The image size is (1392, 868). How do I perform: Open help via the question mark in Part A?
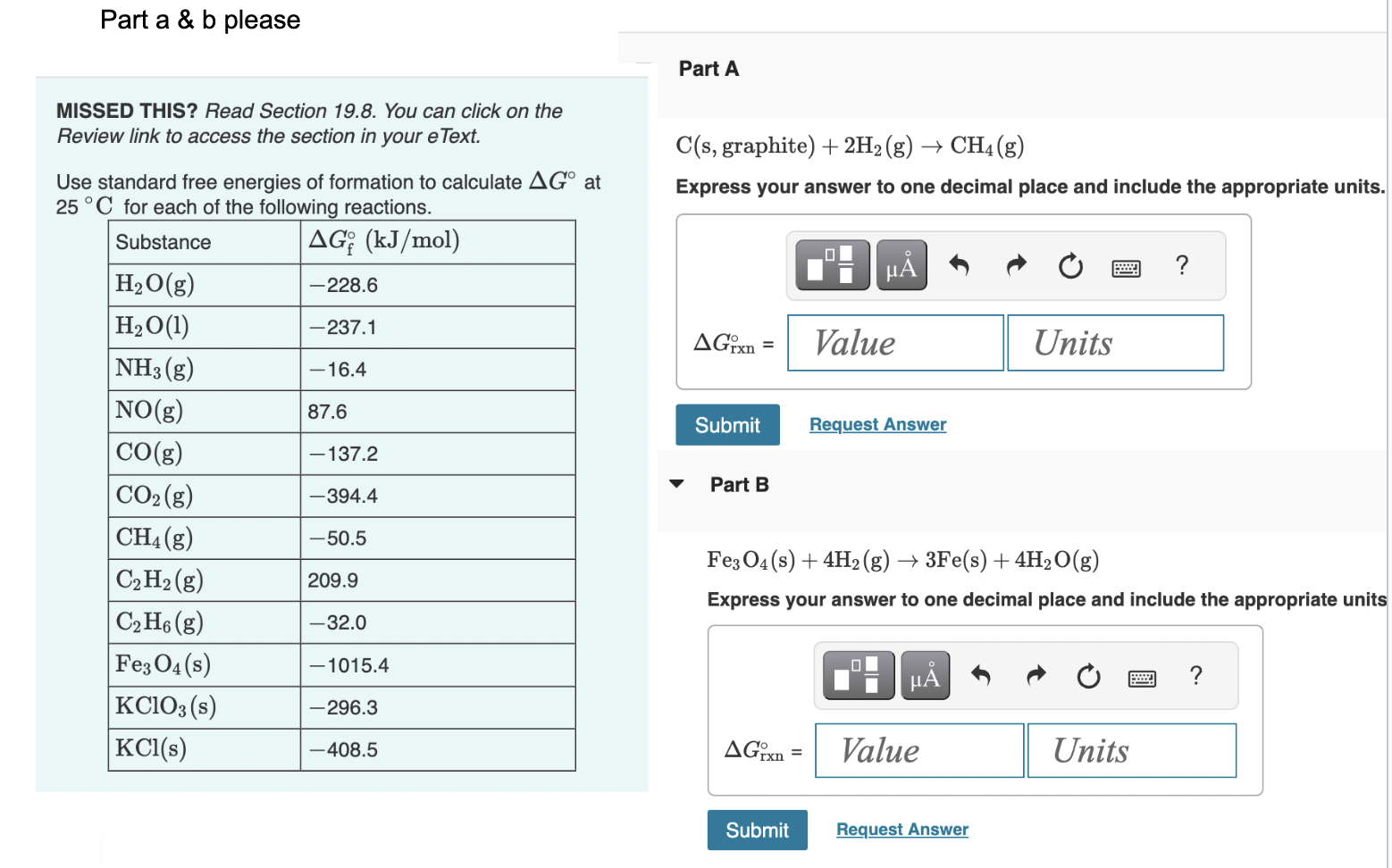tap(1181, 265)
